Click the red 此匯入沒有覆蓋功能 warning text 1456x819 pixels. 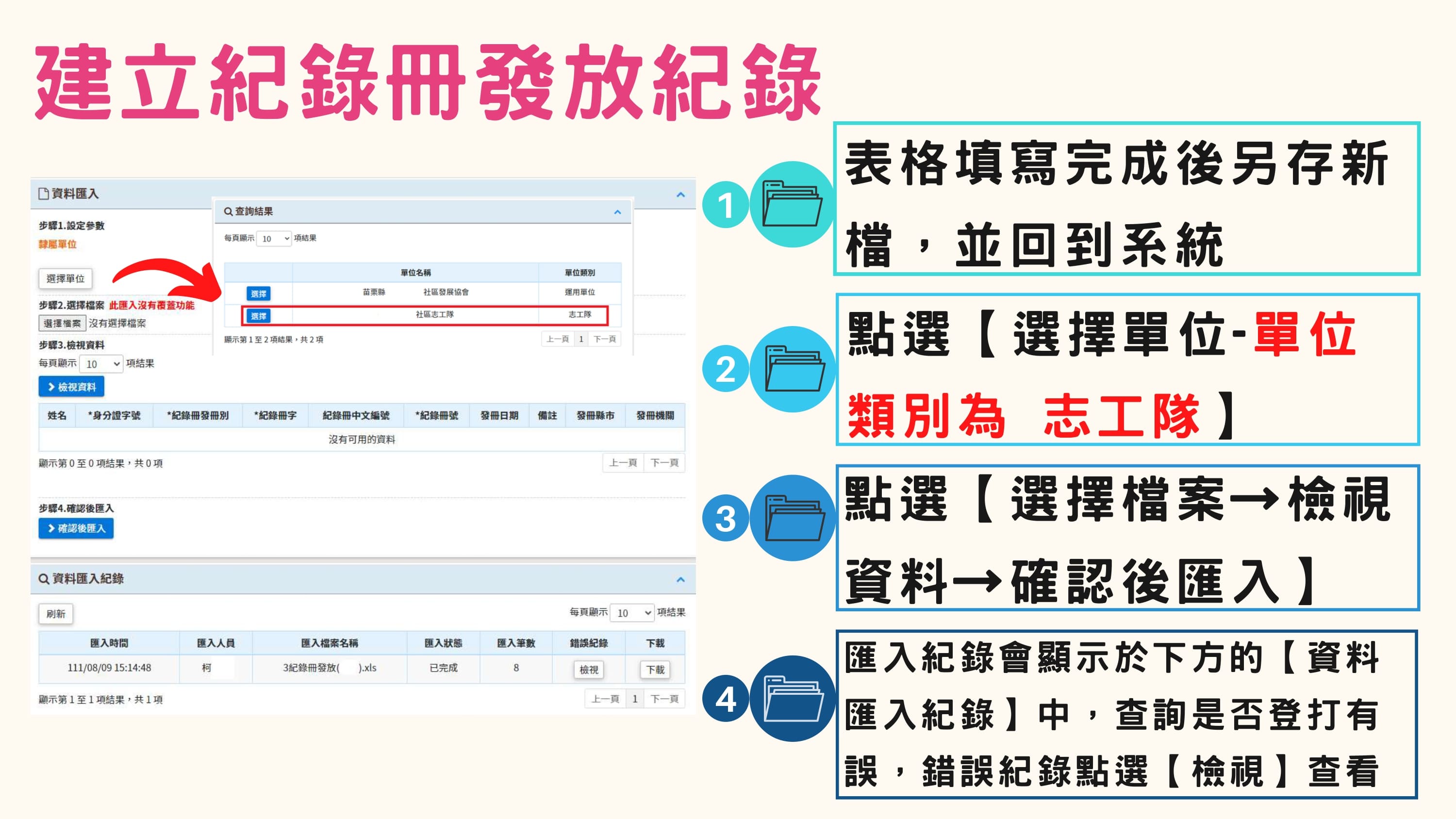(151, 305)
